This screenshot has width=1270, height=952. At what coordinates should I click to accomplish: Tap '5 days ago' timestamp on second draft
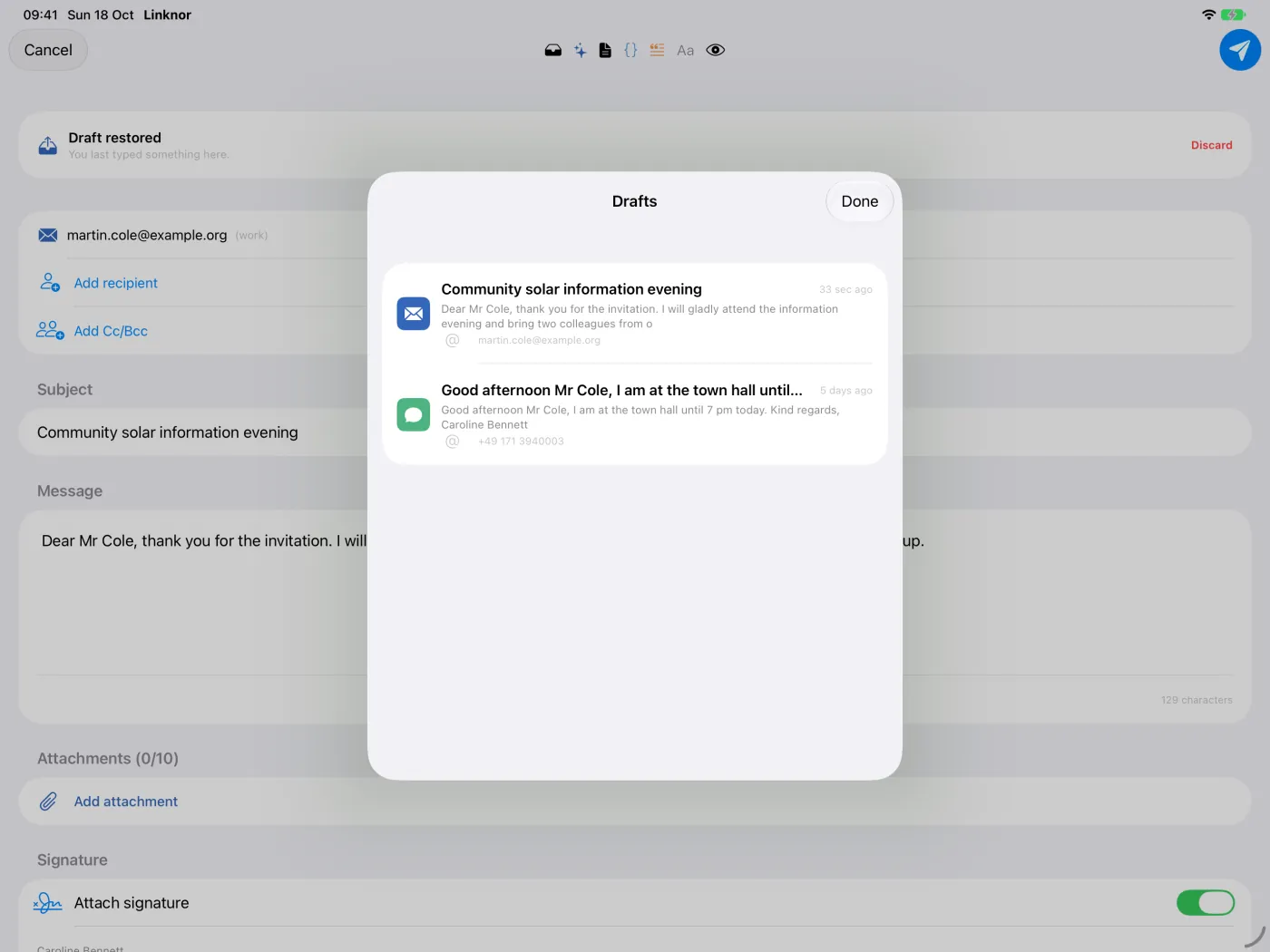pyautogui.click(x=846, y=391)
